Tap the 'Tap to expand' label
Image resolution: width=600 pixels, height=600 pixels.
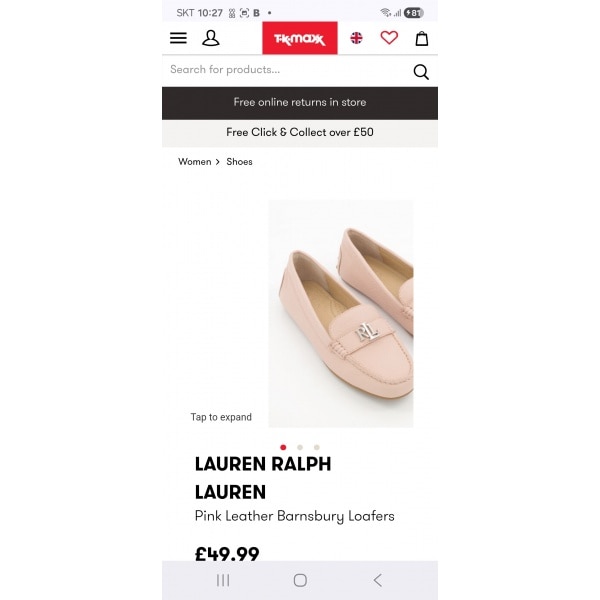(x=221, y=417)
